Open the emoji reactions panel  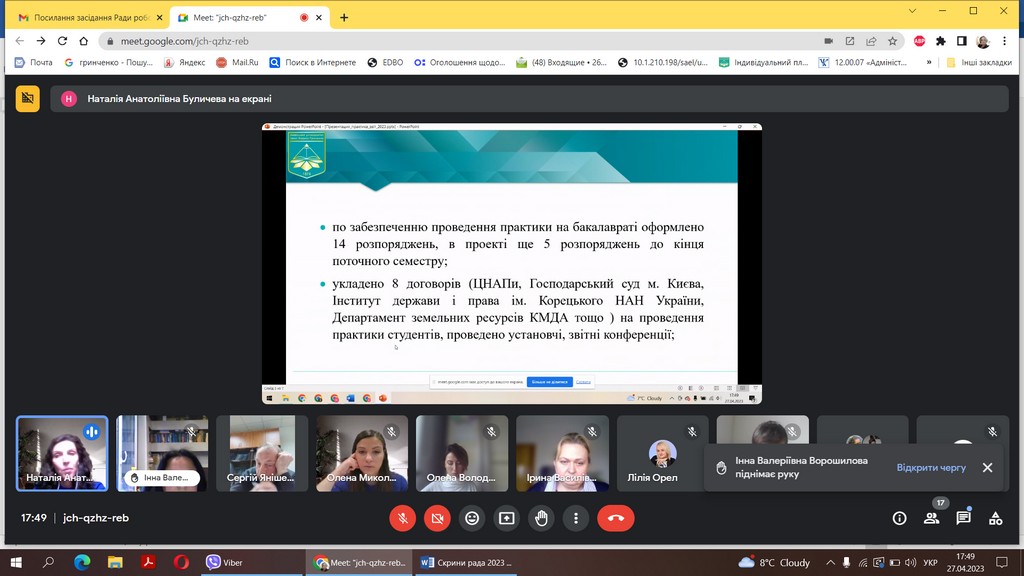[x=472, y=518]
